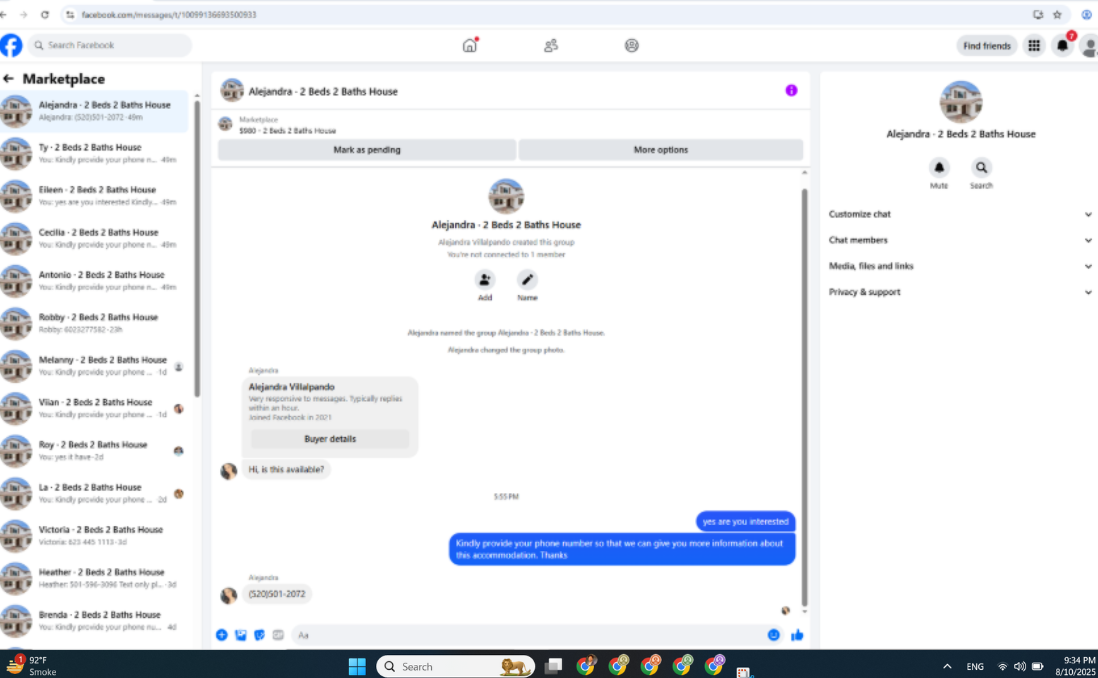Open the Facebook menu grid icon
The image size is (1098, 678).
coord(1034,46)
